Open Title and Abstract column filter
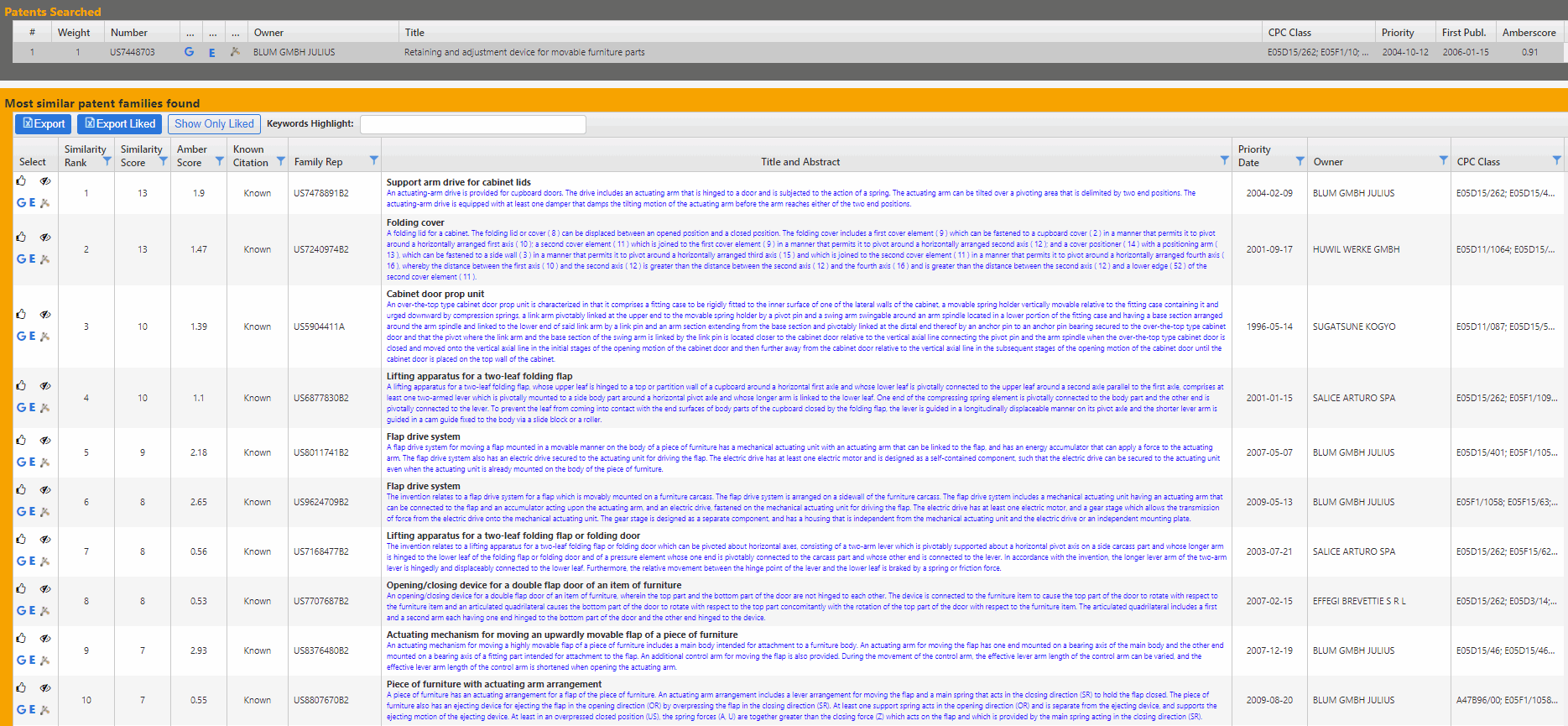The height and width of the screenshot is (726, 1568). coord(1225,160)
